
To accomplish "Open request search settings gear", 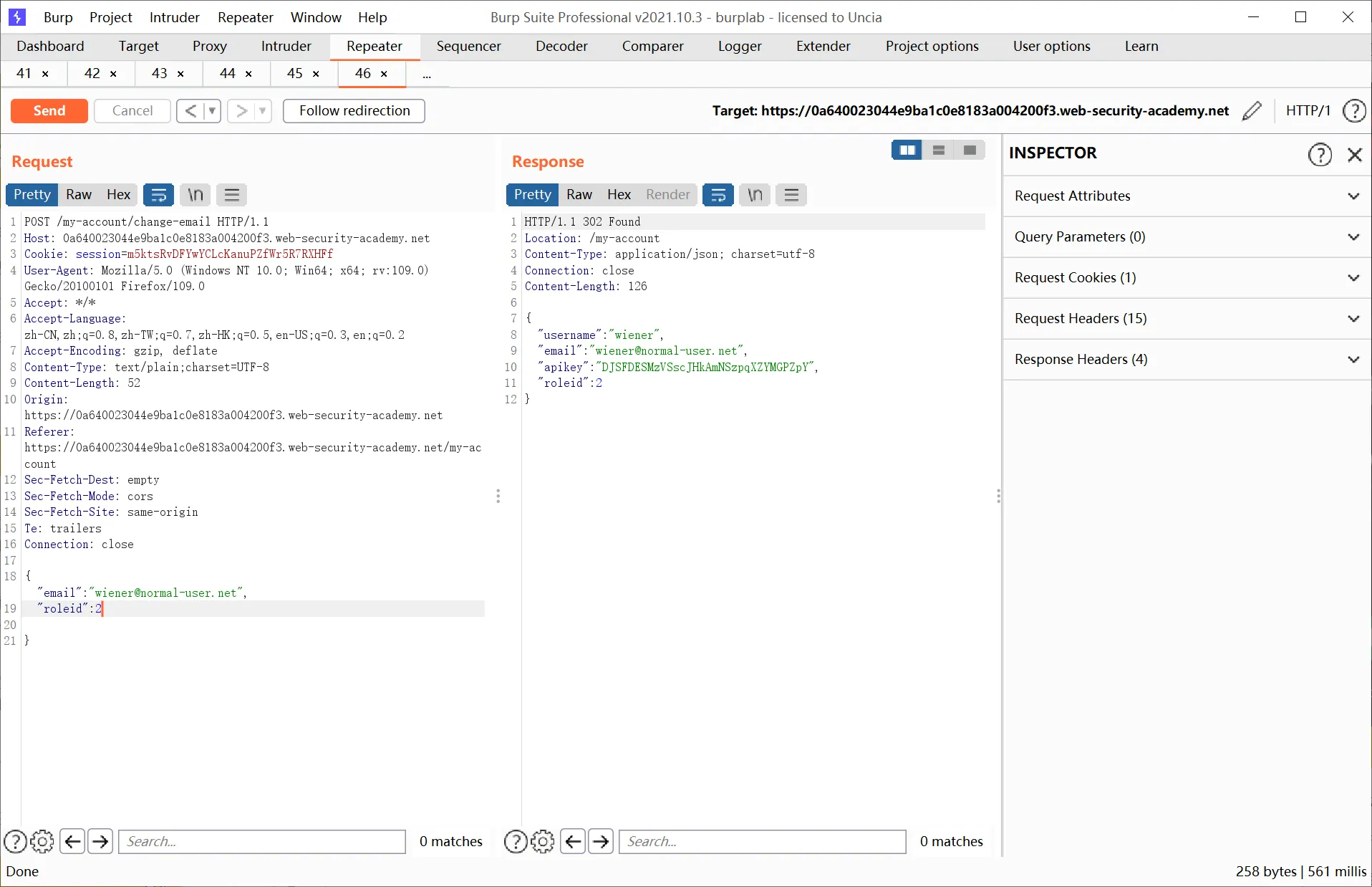I will [x=42, y=841].
